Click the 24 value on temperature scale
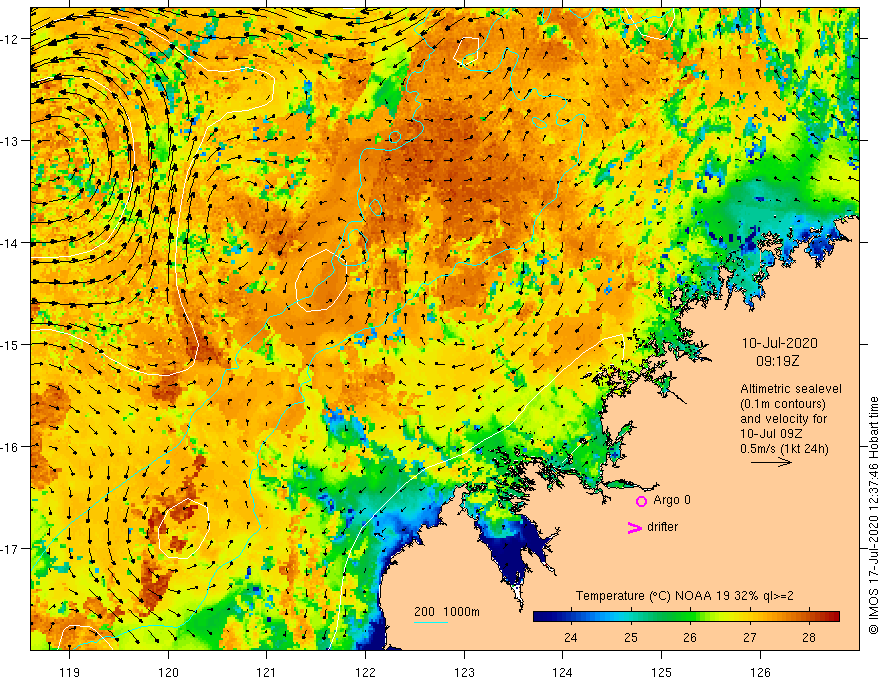880x680 pixels. (x=571, y=637)
